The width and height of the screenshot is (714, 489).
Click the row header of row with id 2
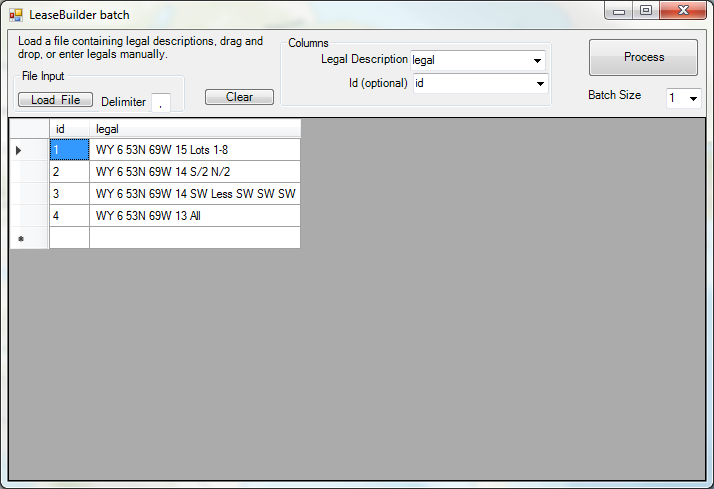pos(29,172)
